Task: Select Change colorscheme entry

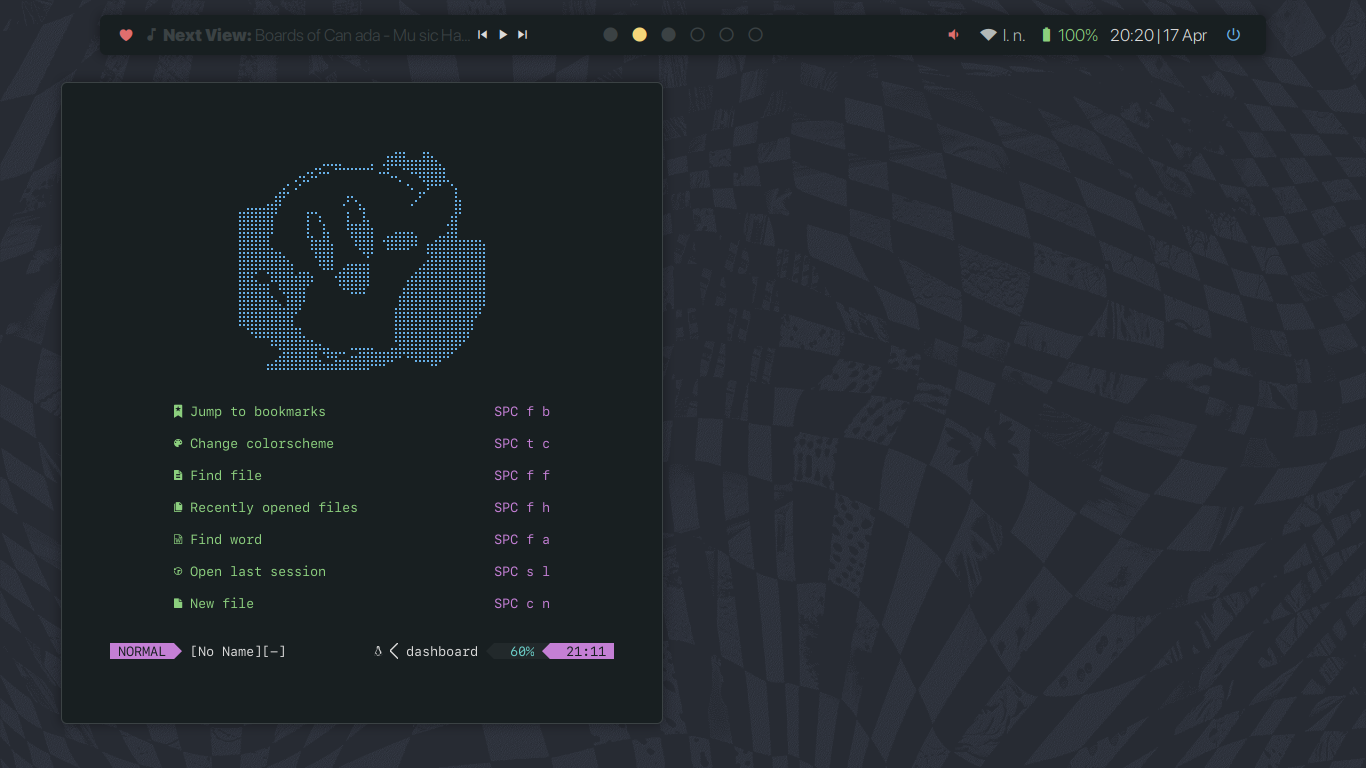Action: [262, 443]
